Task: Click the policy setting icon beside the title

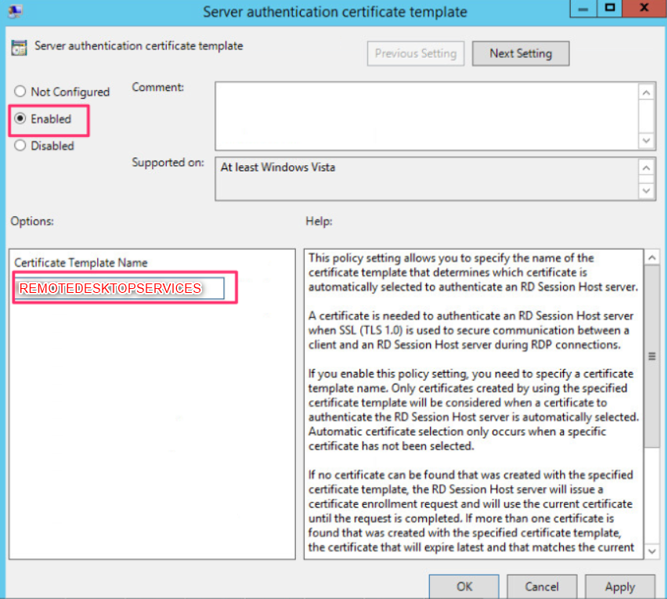Action: [x=19, y=48]
